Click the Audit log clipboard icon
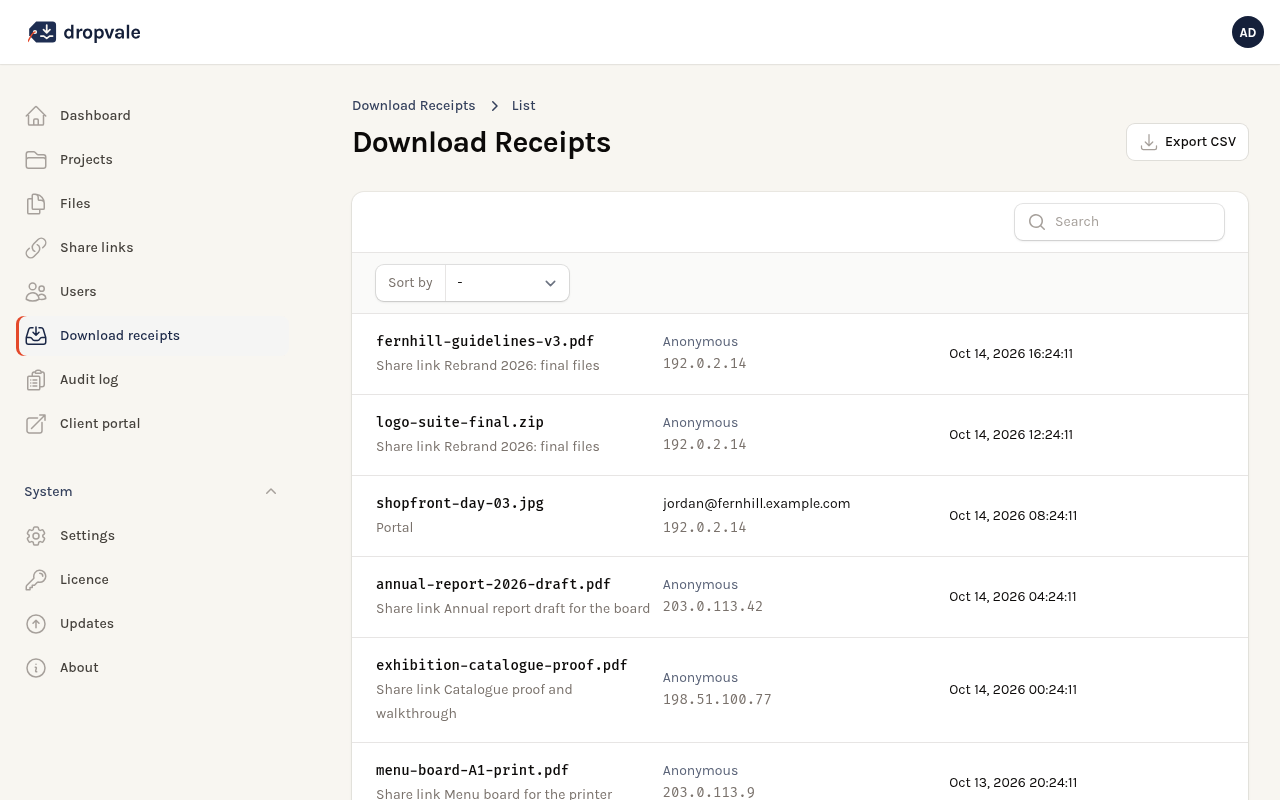This screenshot has width=1280, height=800. 36,380
